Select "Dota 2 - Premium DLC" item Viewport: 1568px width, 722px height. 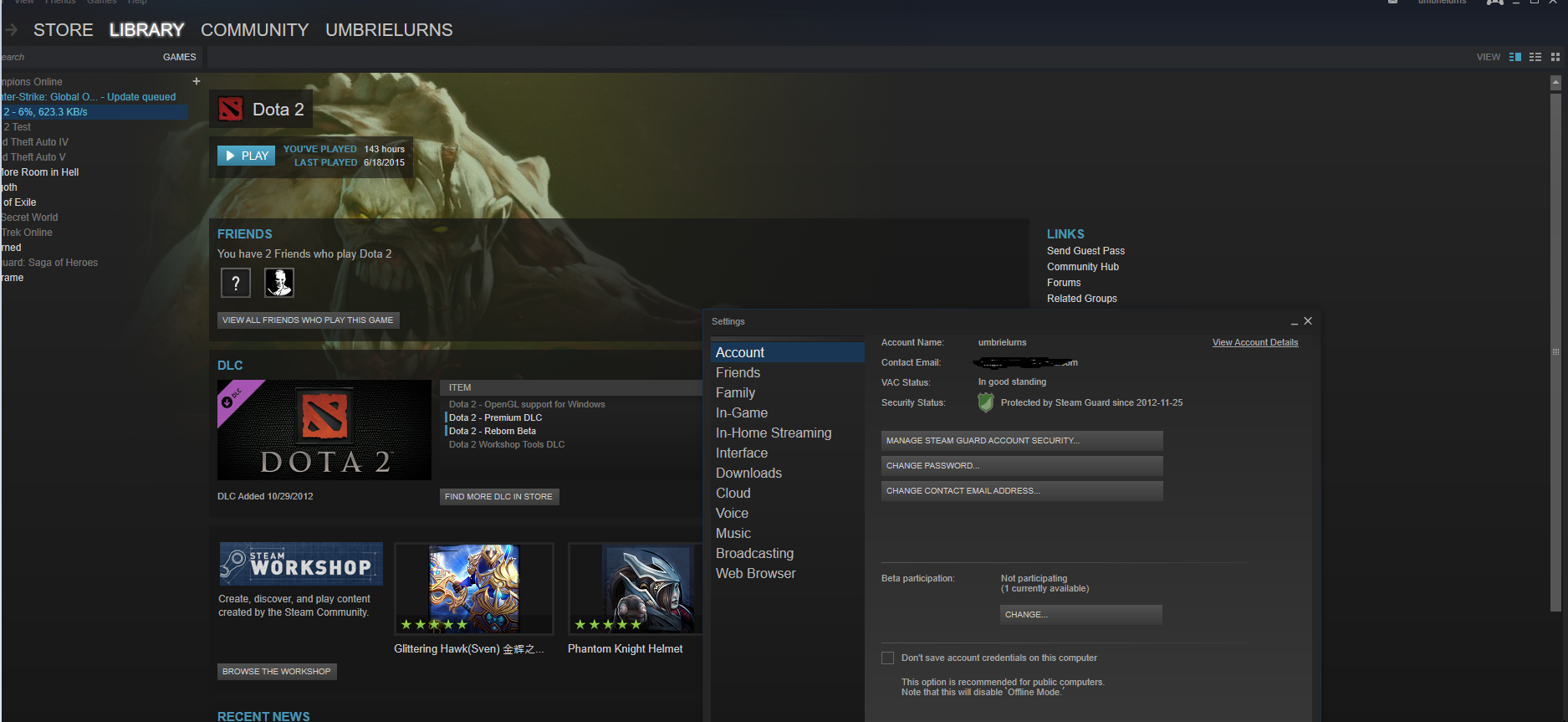pyautogui.click(x=496, y=417)
